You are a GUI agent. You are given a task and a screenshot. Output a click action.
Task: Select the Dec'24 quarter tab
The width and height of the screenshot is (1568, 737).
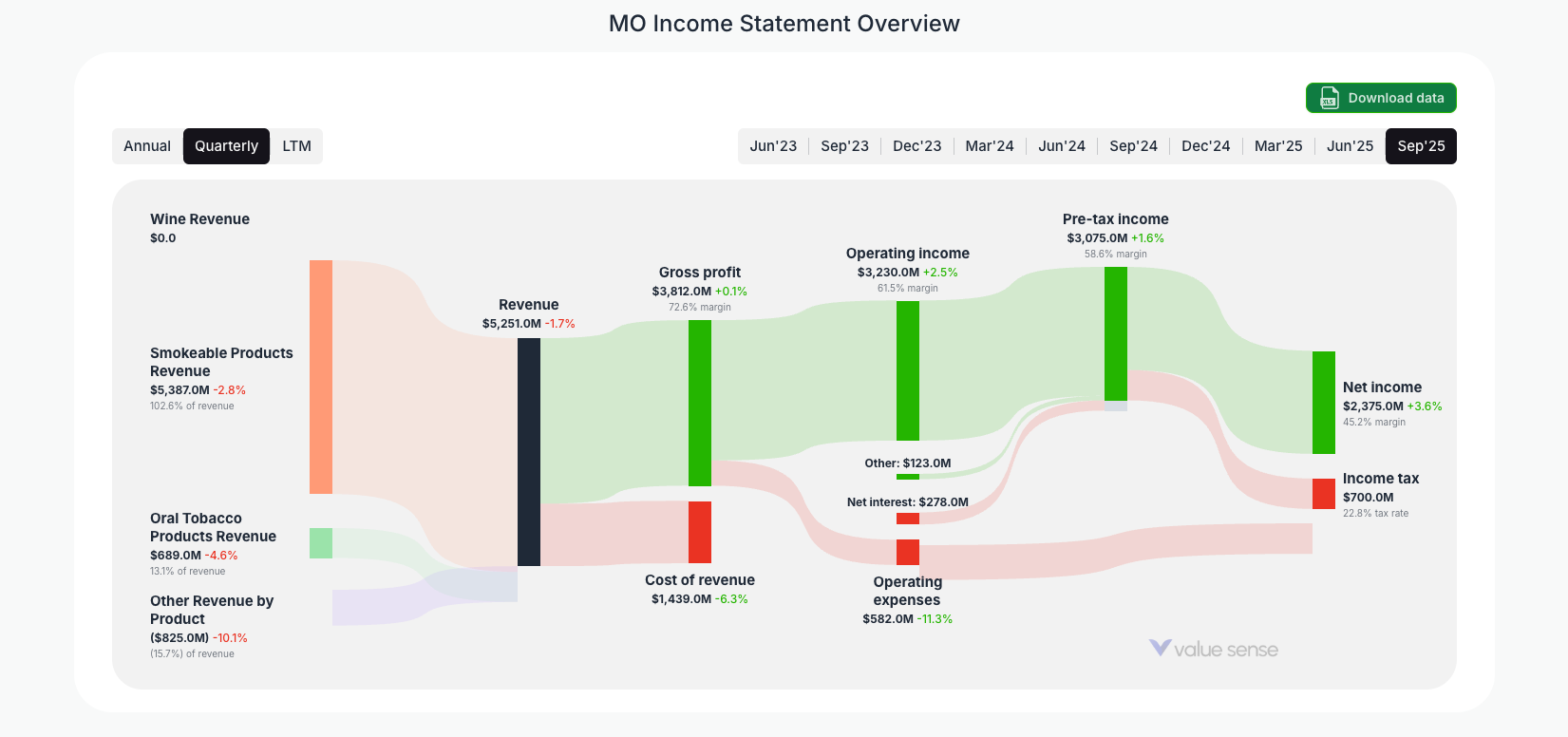coord(1205,145)
